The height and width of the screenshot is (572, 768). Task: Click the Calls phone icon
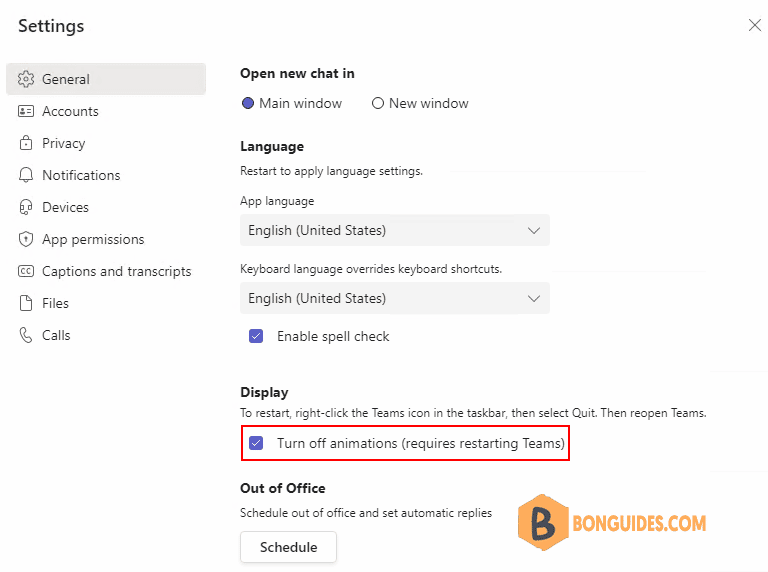click(26, 335)
